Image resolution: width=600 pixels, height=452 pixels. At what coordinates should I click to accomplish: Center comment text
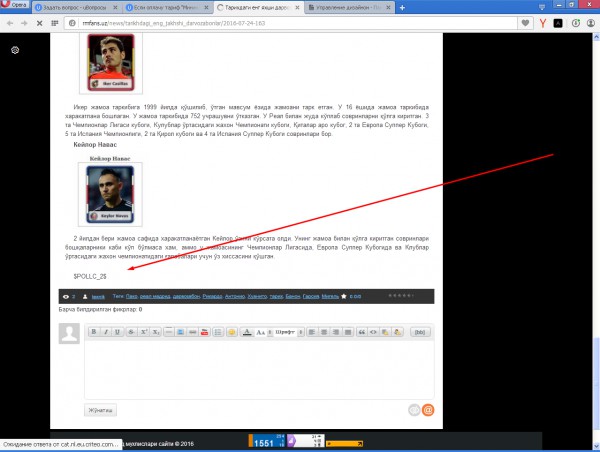tap(324, 332)
